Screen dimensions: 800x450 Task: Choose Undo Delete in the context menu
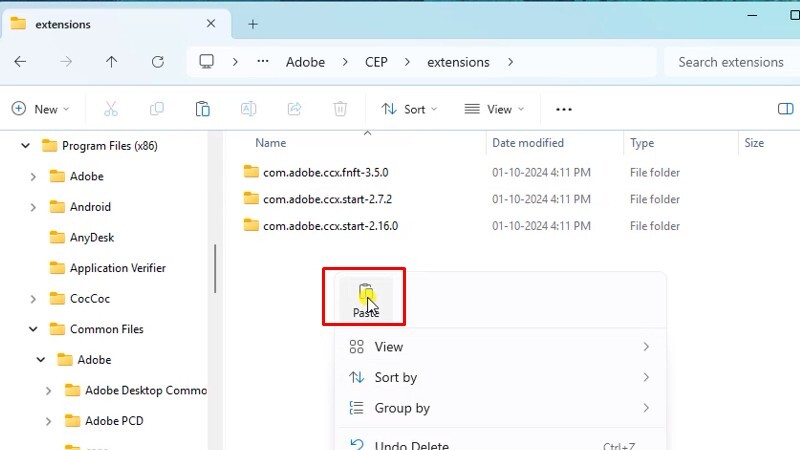(500, 442)
